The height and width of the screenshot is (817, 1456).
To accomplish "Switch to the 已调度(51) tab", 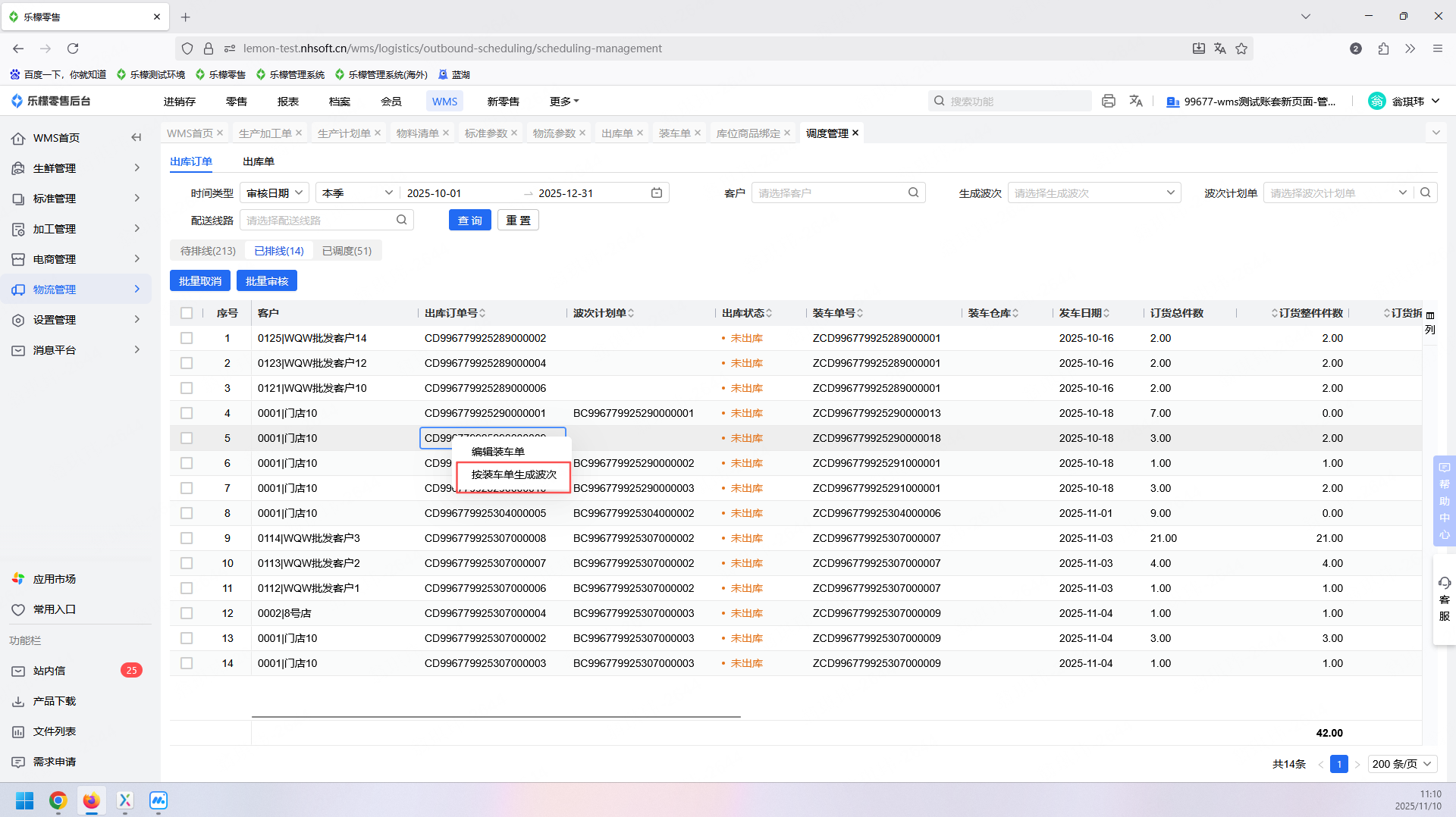I will click(347, 251).
